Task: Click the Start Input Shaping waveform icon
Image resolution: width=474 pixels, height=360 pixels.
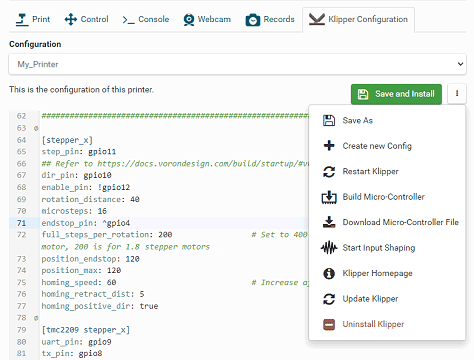Action: tap(329, 248)
